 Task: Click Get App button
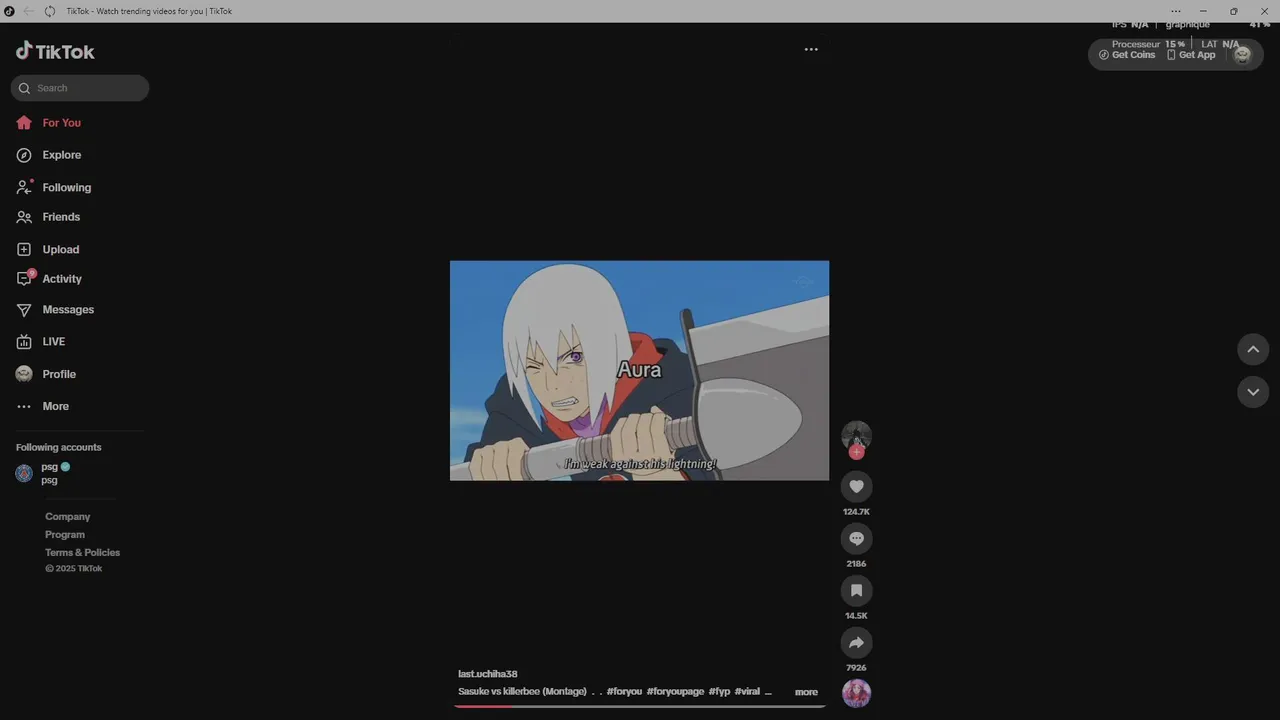(1191, 55)
